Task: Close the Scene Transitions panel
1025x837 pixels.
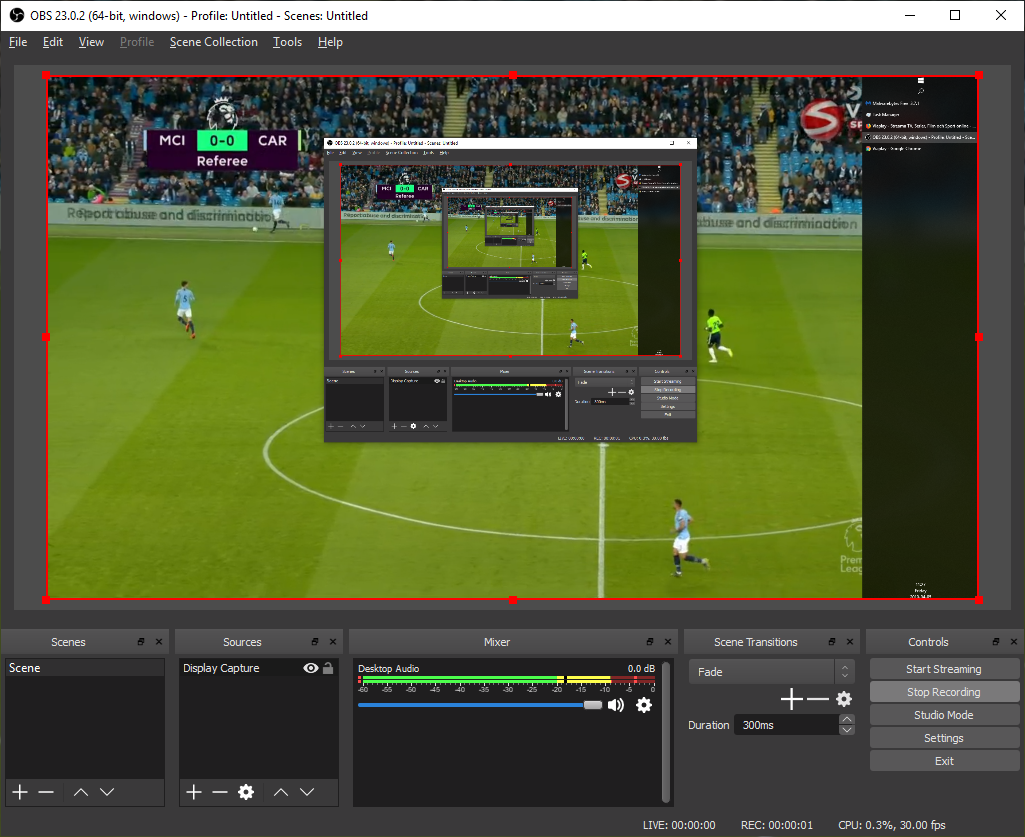Action: [x=850, y=641]
